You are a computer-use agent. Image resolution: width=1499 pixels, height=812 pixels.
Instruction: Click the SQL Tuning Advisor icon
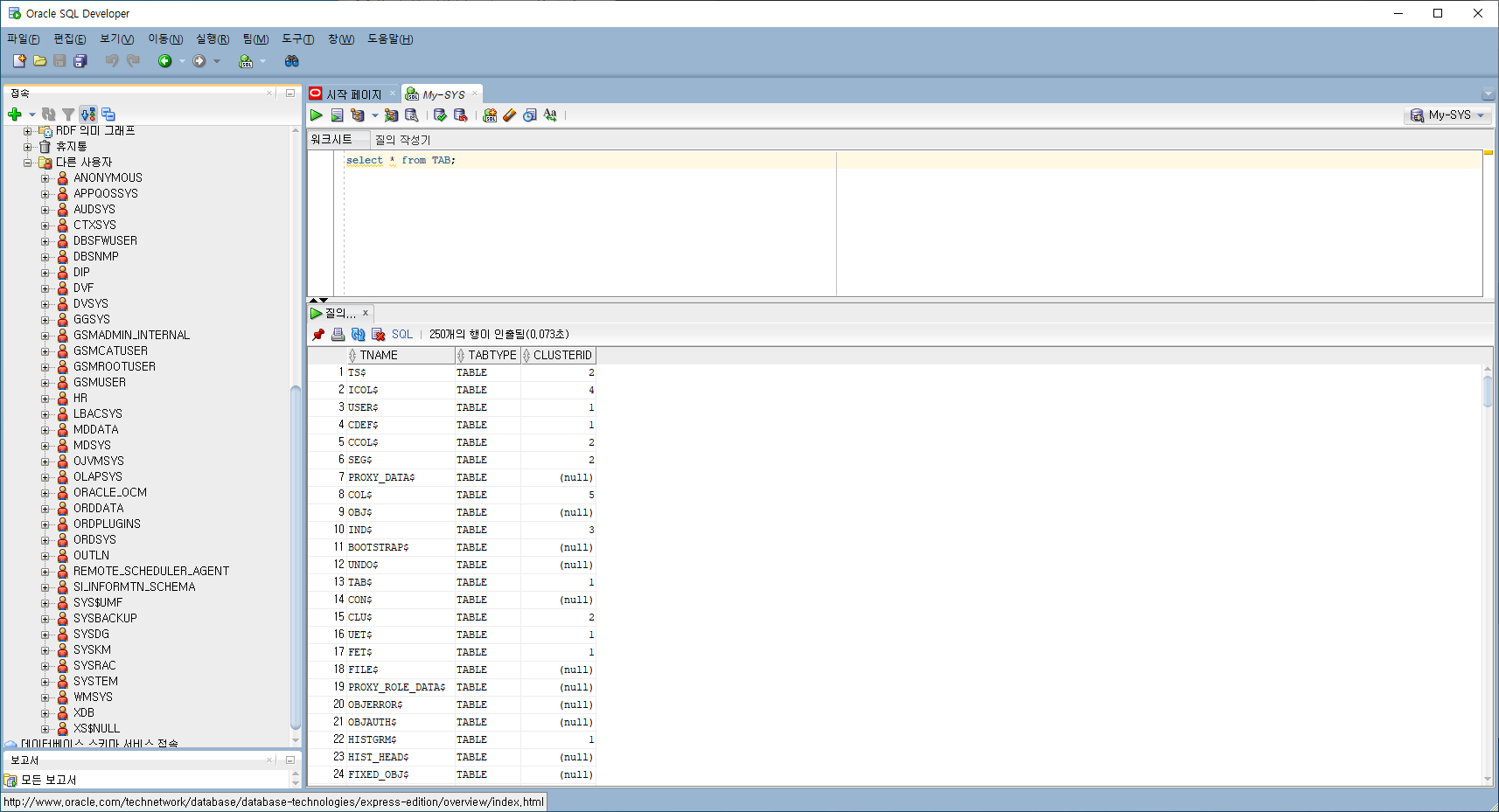411,115
